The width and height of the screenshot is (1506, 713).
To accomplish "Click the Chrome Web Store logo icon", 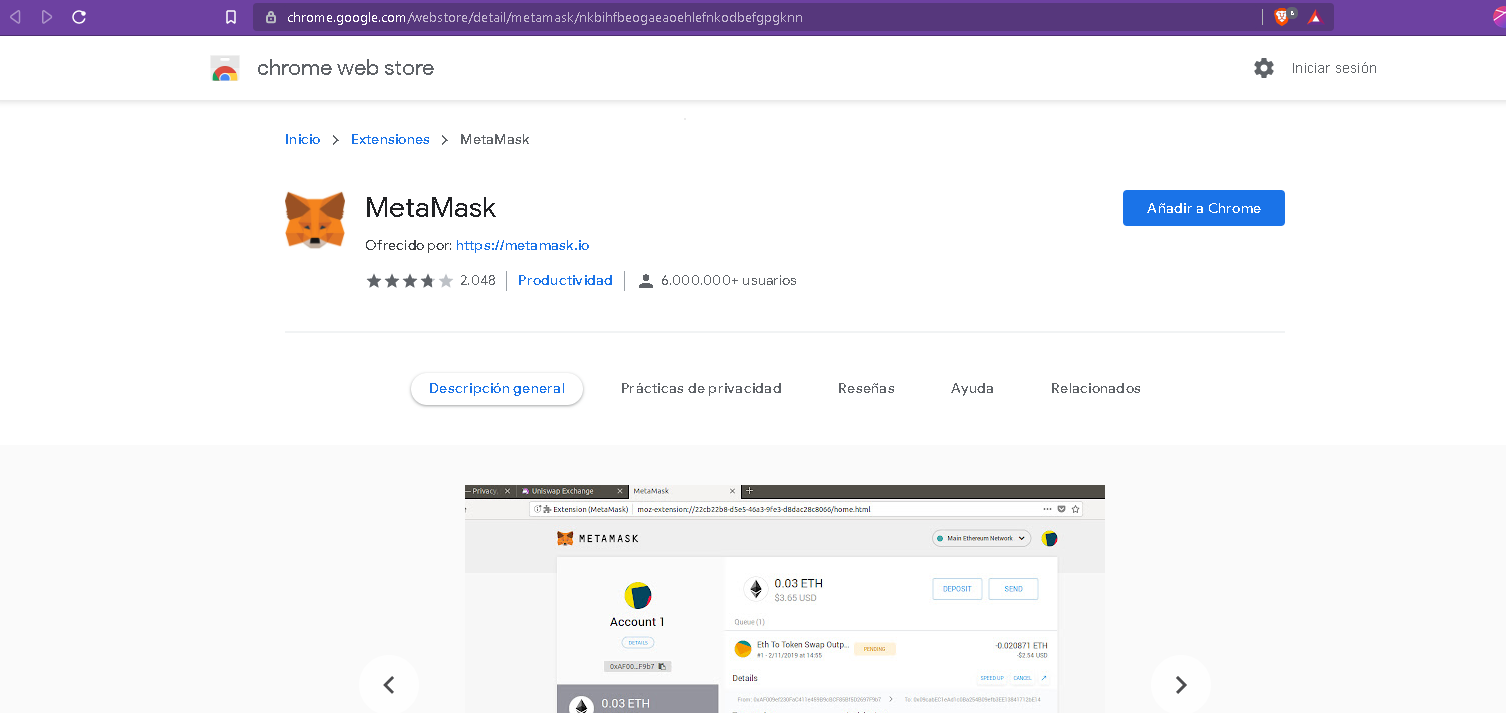I will (225, 68).
